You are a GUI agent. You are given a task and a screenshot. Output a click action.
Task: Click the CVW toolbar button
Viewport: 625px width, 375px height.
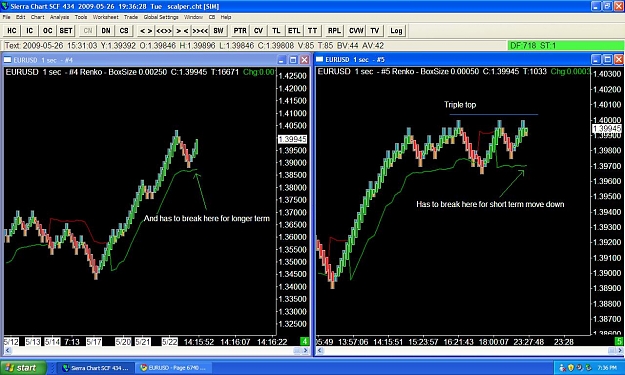point(356,31)
